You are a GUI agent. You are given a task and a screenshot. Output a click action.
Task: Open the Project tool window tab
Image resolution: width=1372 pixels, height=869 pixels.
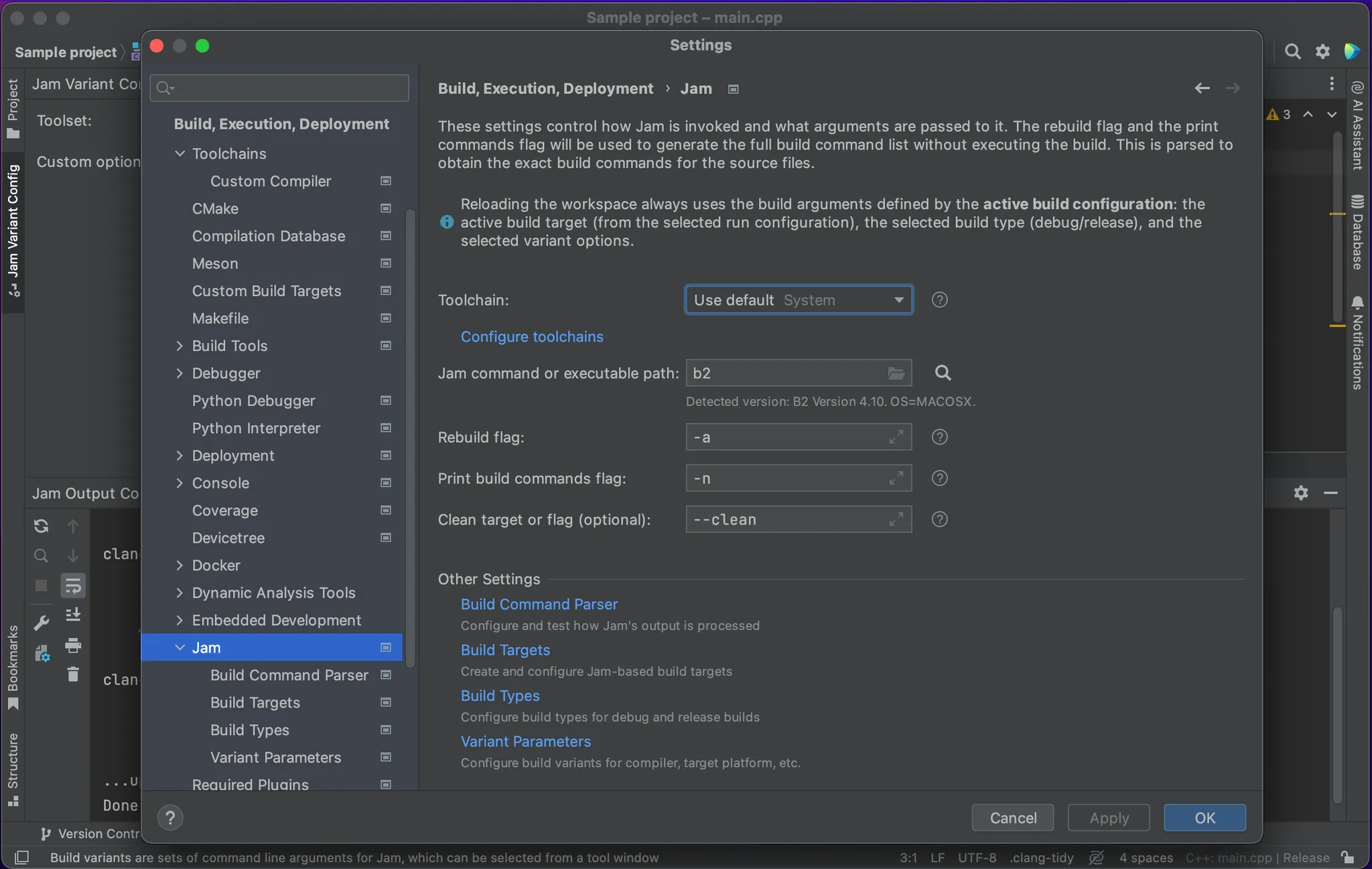point(13,109)
